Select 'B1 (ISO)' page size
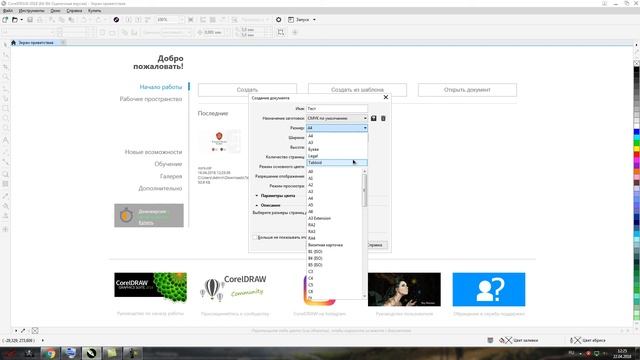 coord(335,252)
